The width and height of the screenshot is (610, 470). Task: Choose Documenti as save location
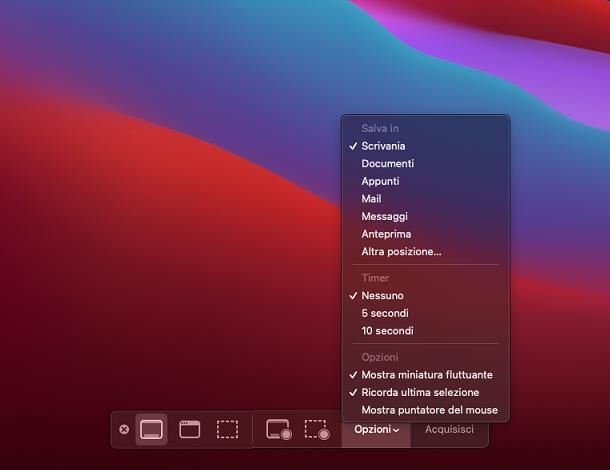(426, 164)
